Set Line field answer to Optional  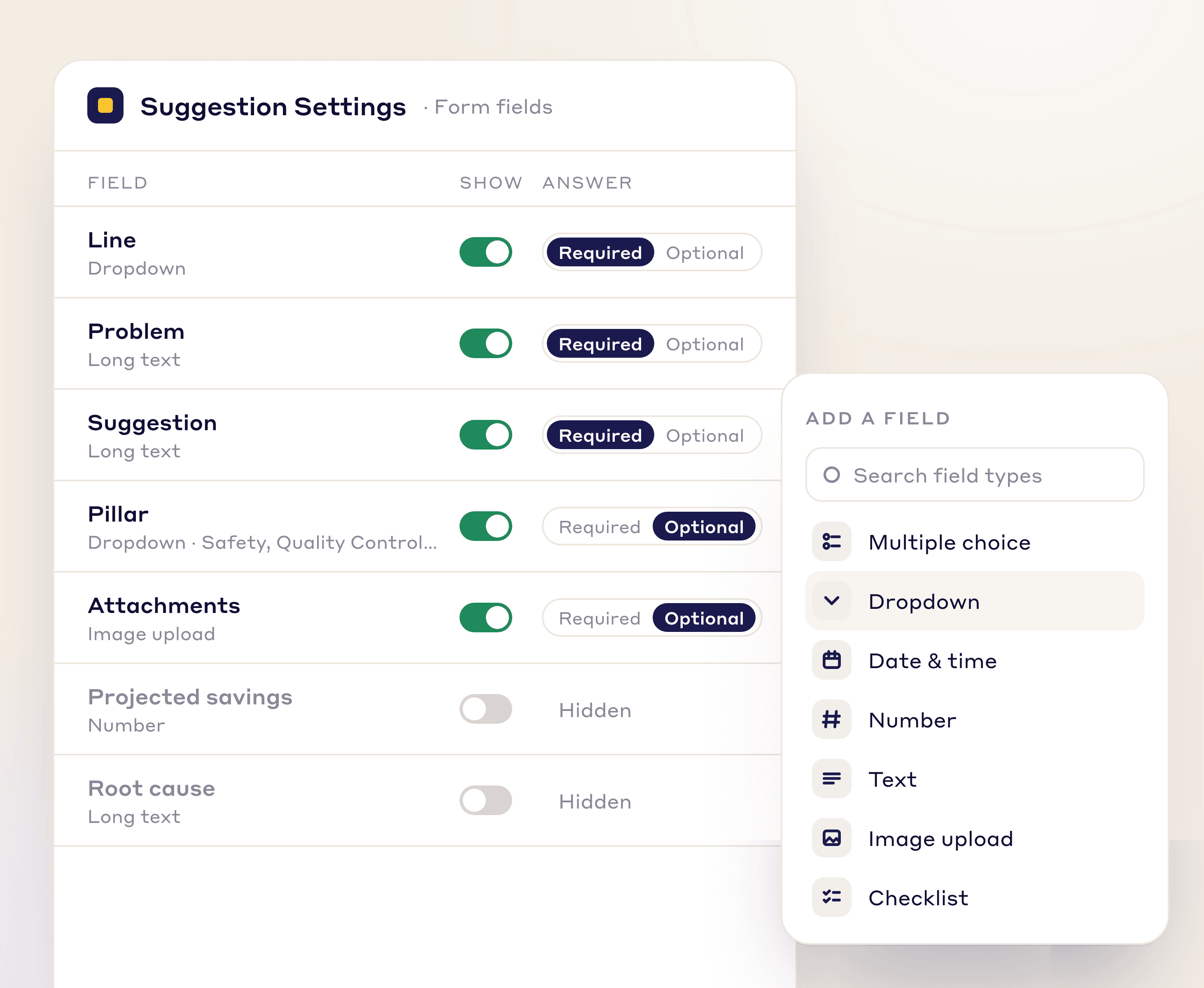705,253
